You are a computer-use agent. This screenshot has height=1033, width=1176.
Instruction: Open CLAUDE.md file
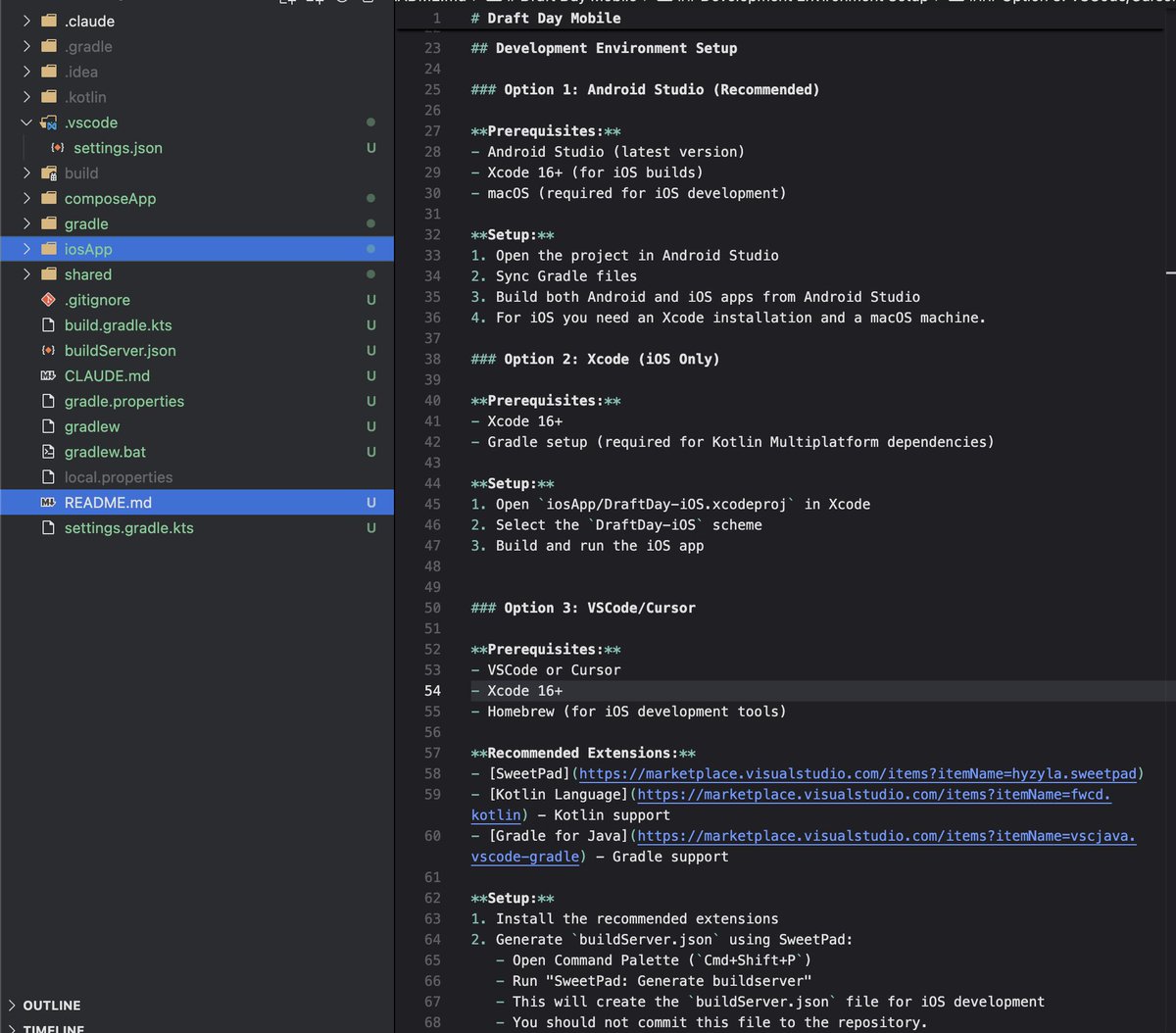tap(108, 376)
